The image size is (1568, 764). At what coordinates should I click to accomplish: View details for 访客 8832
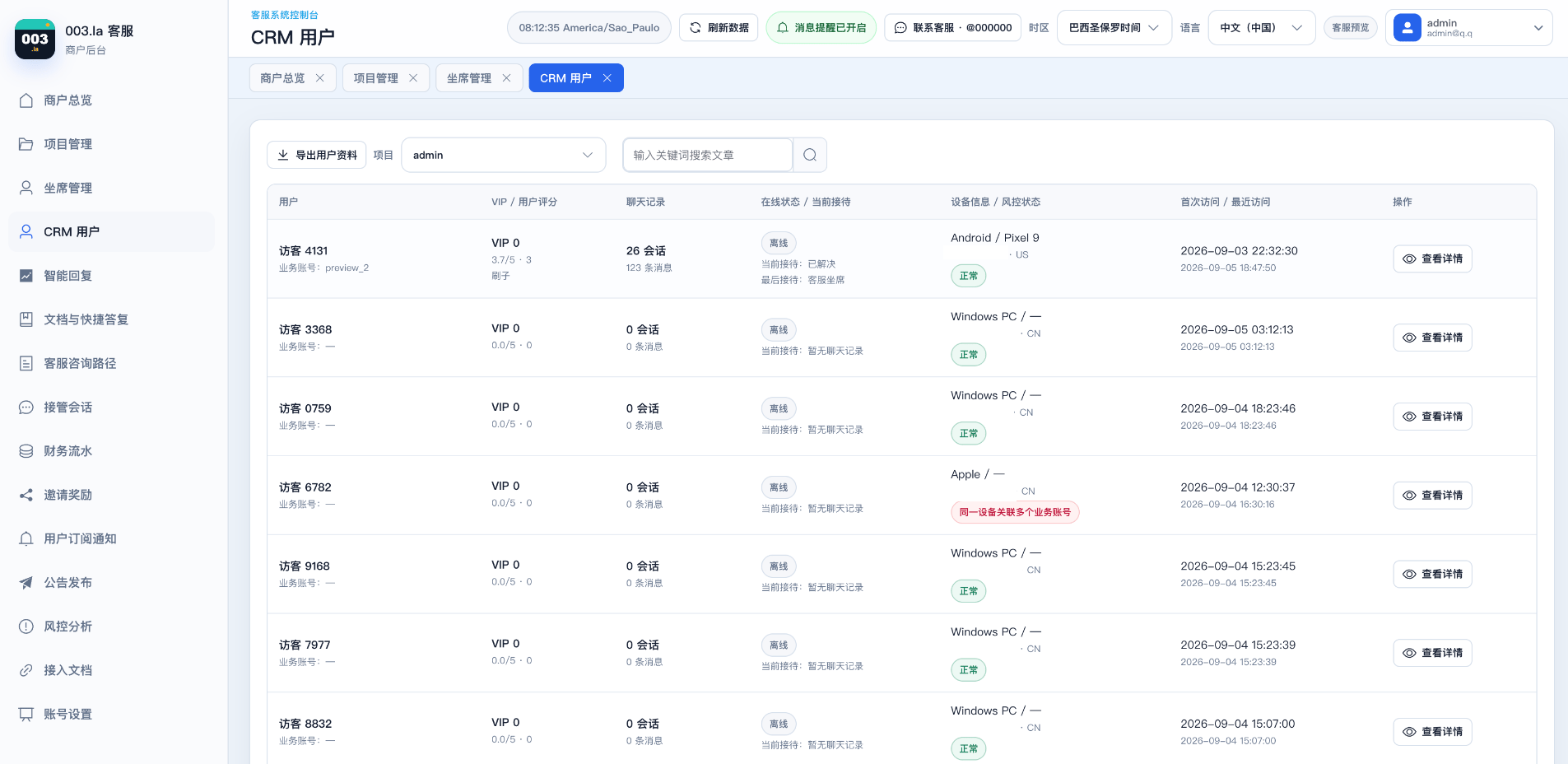1432,732
